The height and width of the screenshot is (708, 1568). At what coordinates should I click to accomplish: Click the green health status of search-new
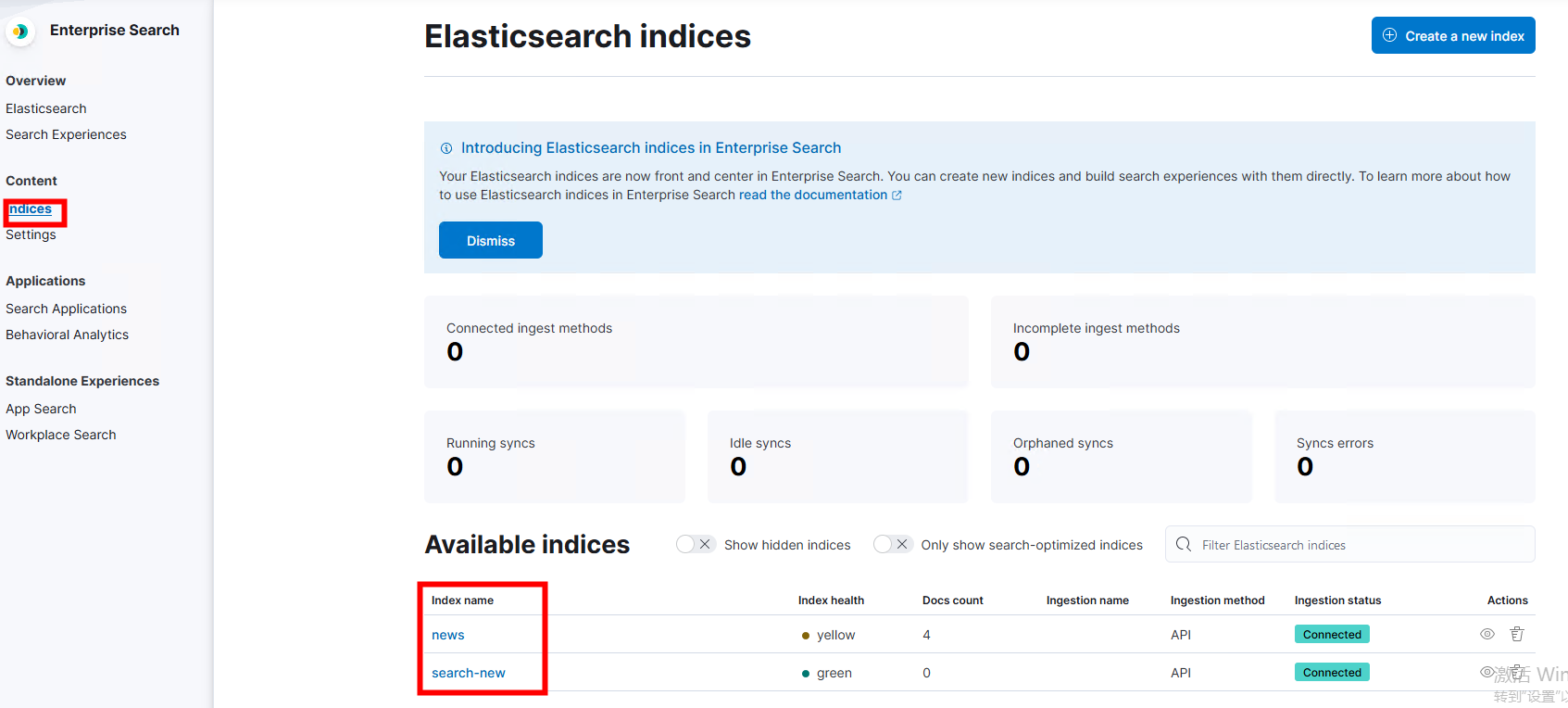click(827, 673)
